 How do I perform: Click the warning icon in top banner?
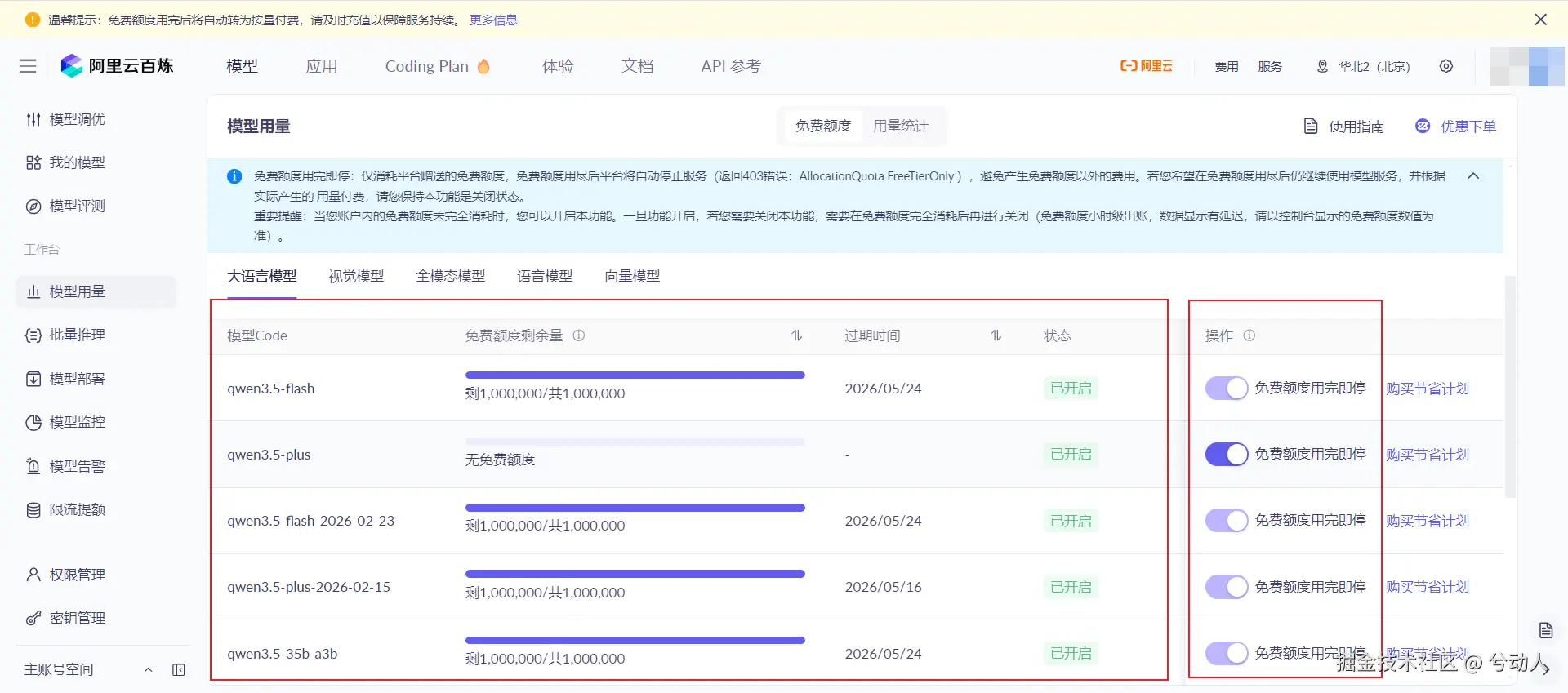pos(33,20)
